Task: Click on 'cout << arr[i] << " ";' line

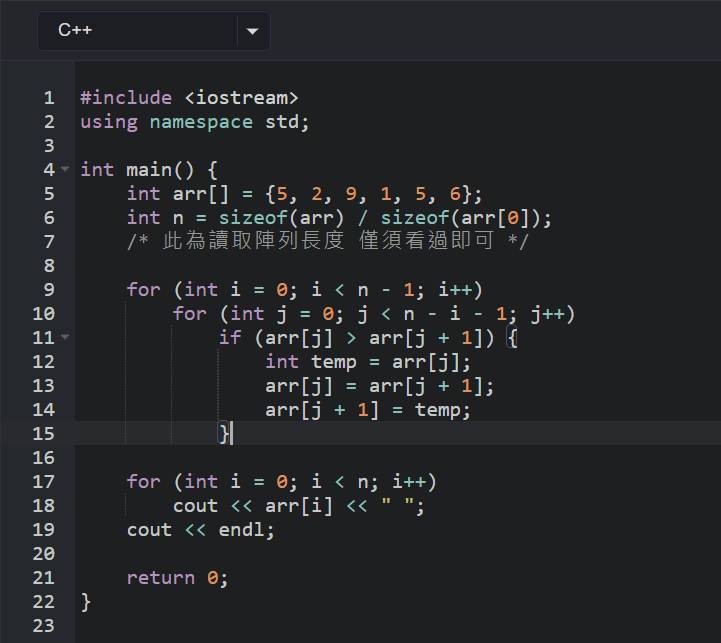Action: pyautogui.click(x=298, y=506)
